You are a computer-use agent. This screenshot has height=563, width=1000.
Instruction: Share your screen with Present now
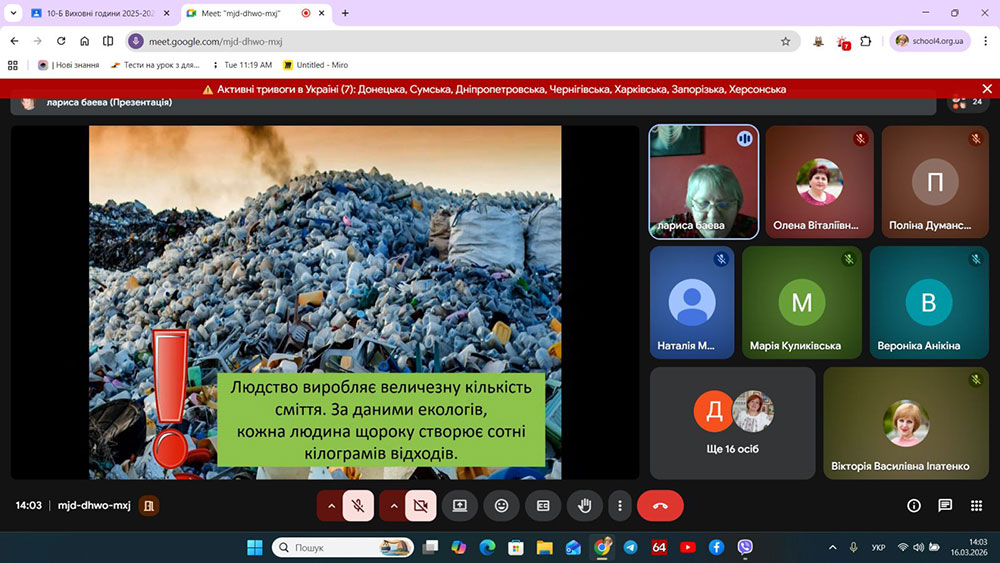pos(460,506)
